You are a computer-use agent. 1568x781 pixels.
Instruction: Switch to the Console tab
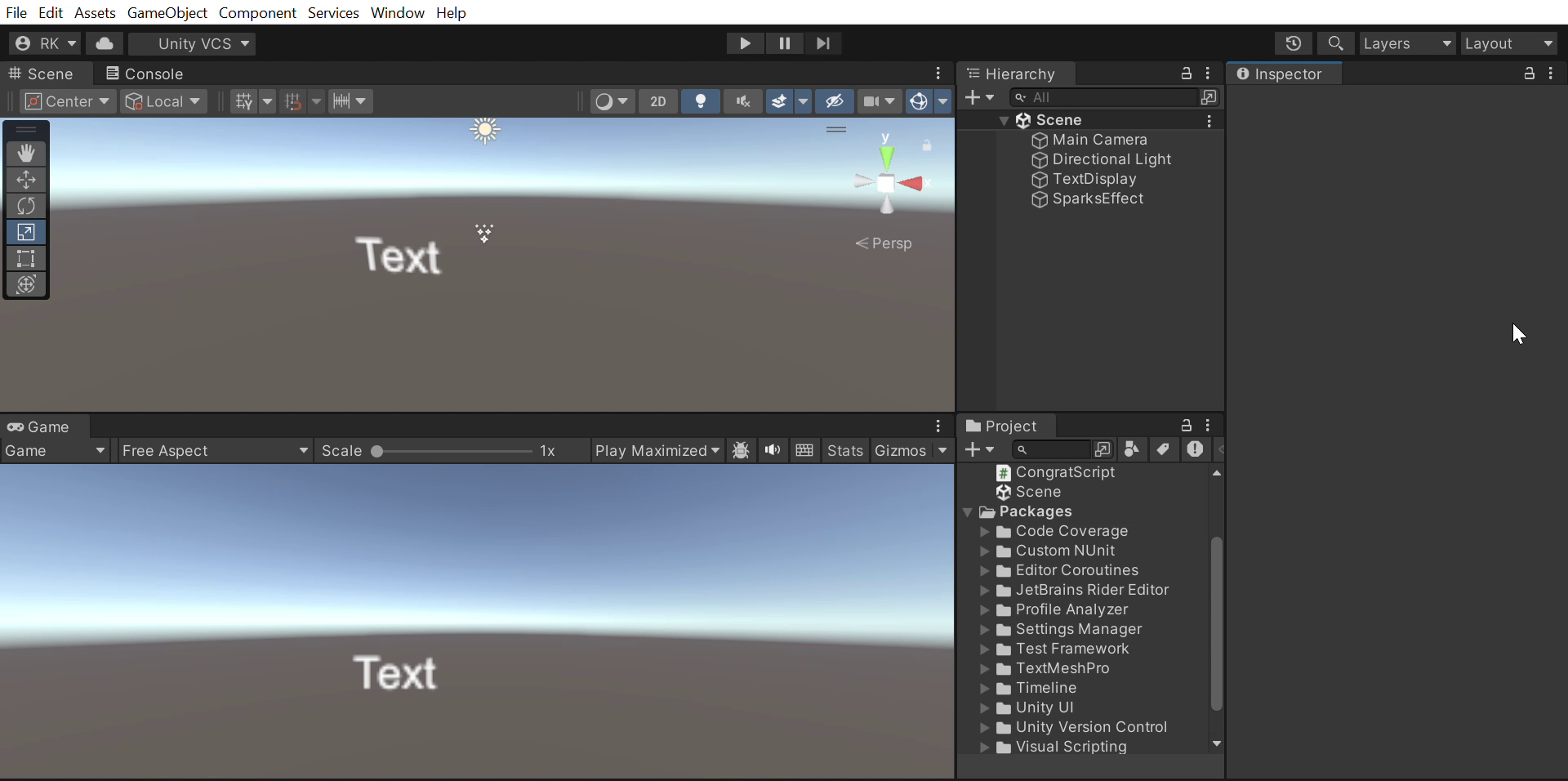(x=145, y=74)
